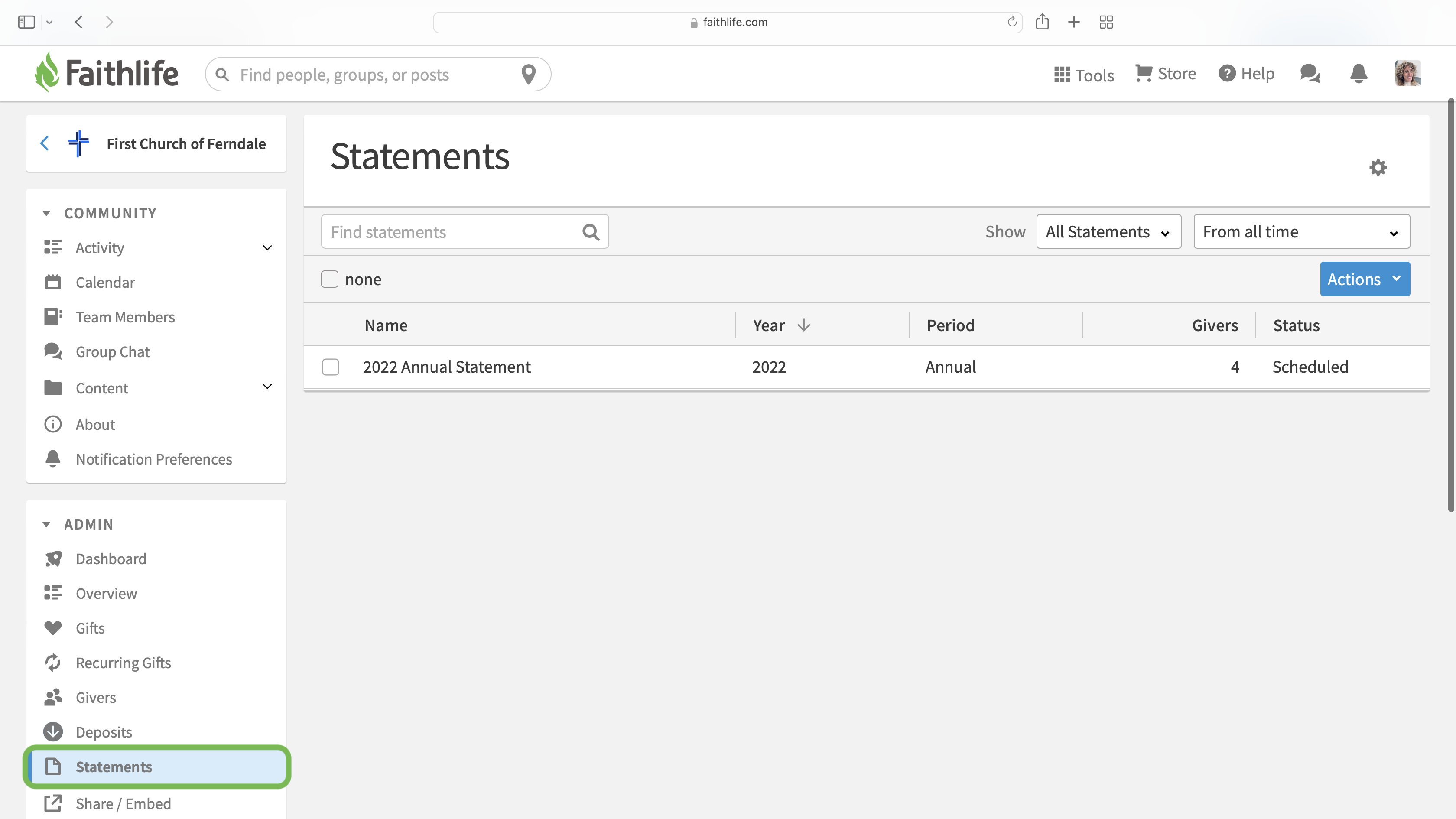1456x819 pixels.
Task: Open the Tools grid menu
Action: click(x=1083, y=75)
